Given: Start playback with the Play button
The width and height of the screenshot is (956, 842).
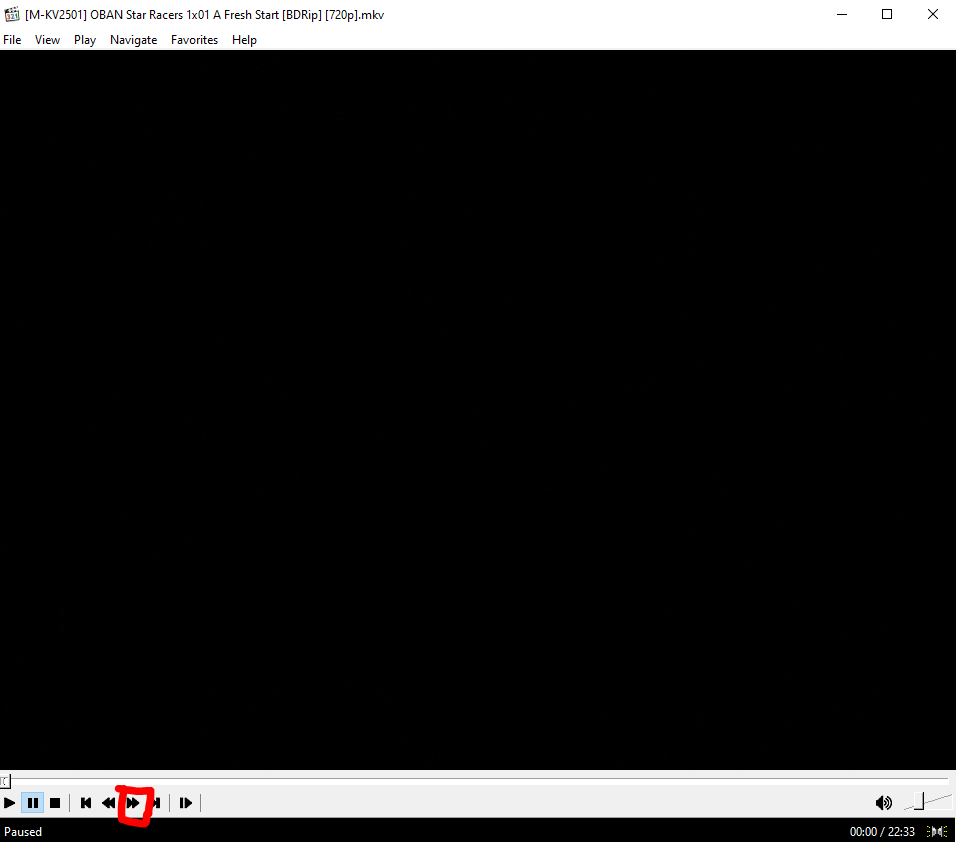Looking at the screenshot, I should [10, 803].
